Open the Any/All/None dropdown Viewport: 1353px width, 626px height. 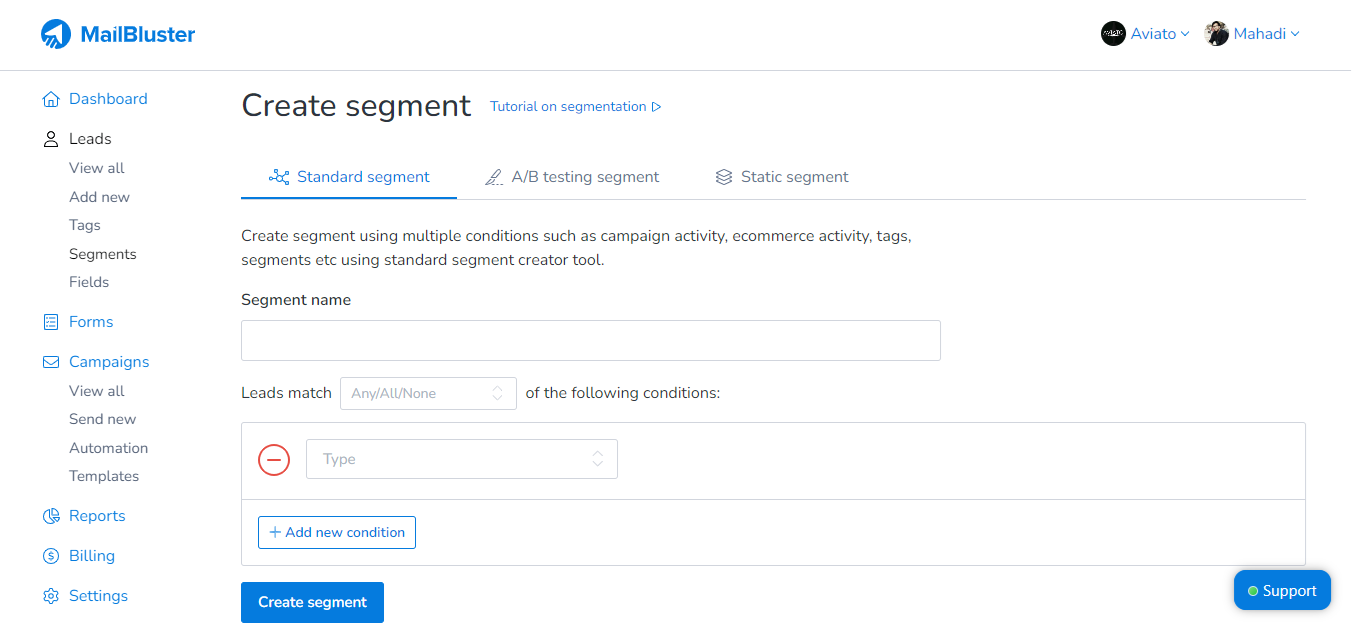[427, 393]
